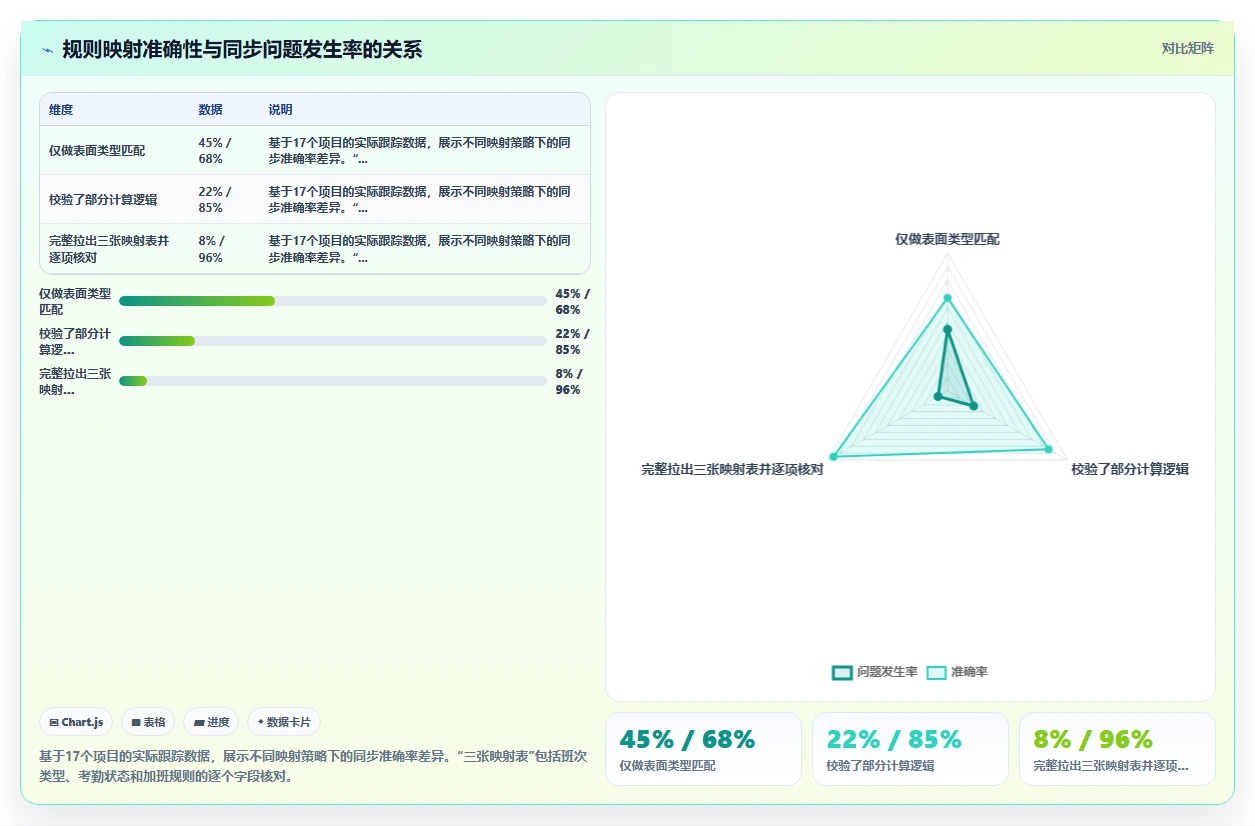Click the right dark 问题发生率 radar point
The height and width of the screenshot is (826, 1255).
tap(973, 405)
